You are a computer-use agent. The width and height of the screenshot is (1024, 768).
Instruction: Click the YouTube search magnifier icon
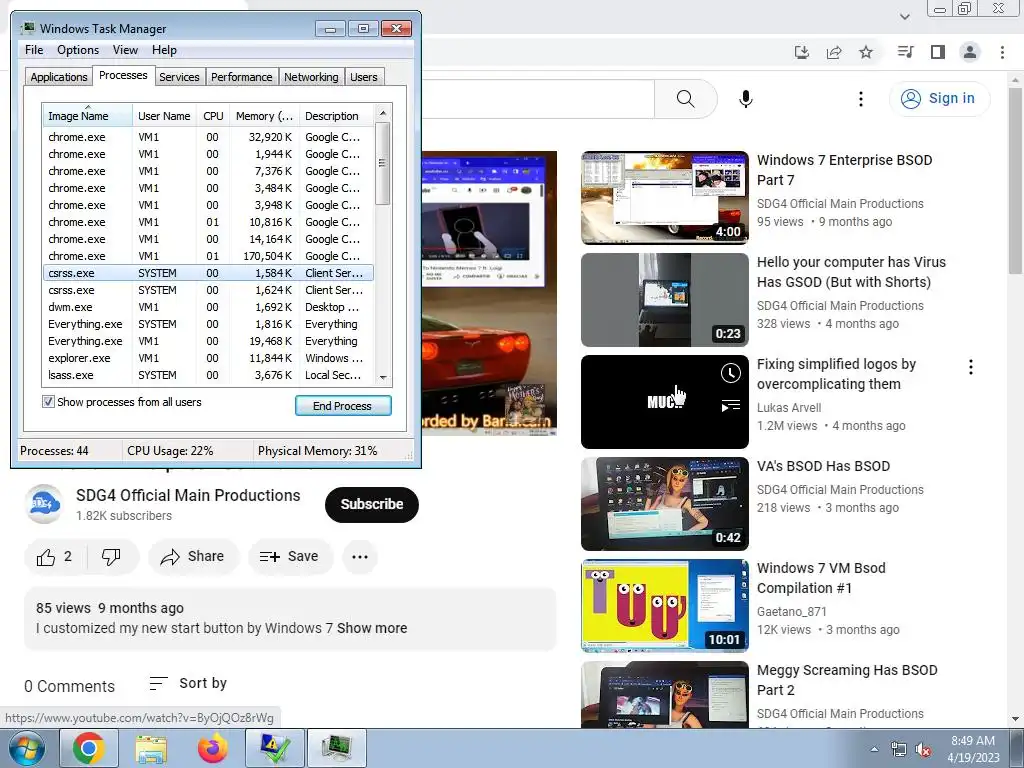tap(685, 99)
